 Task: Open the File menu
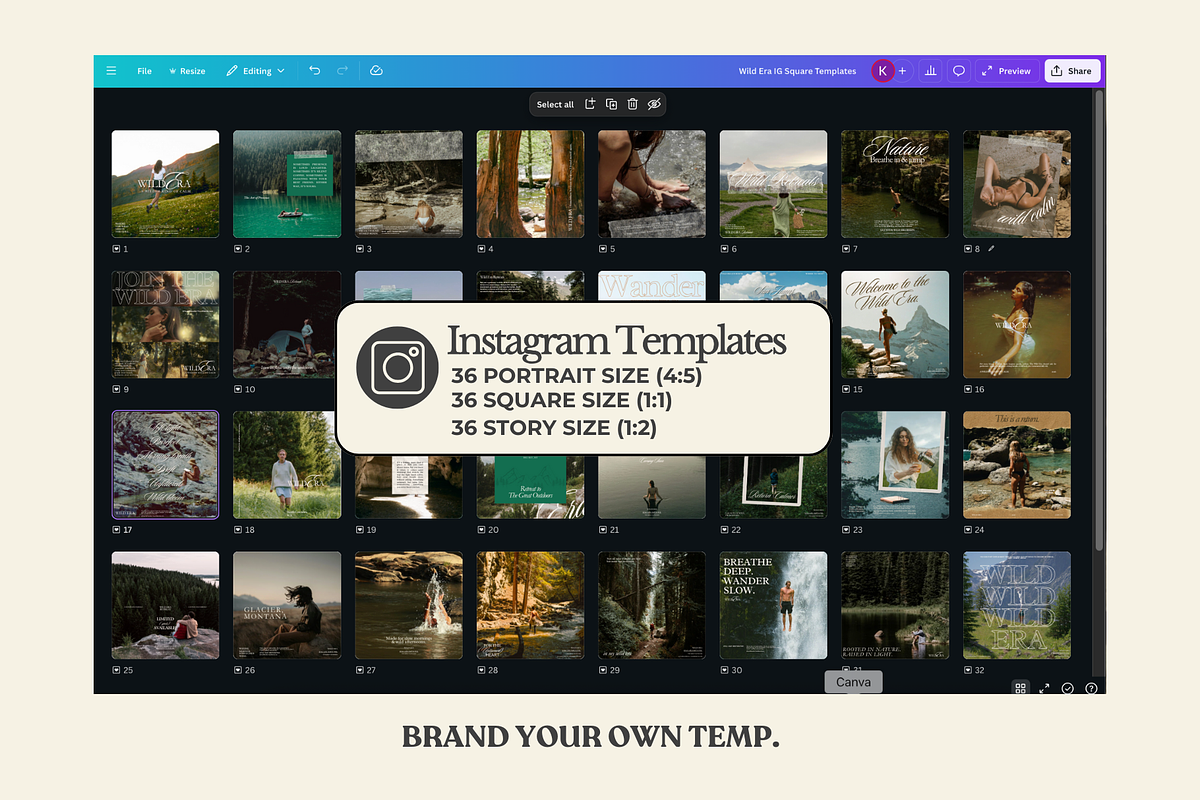pos(144,71)
